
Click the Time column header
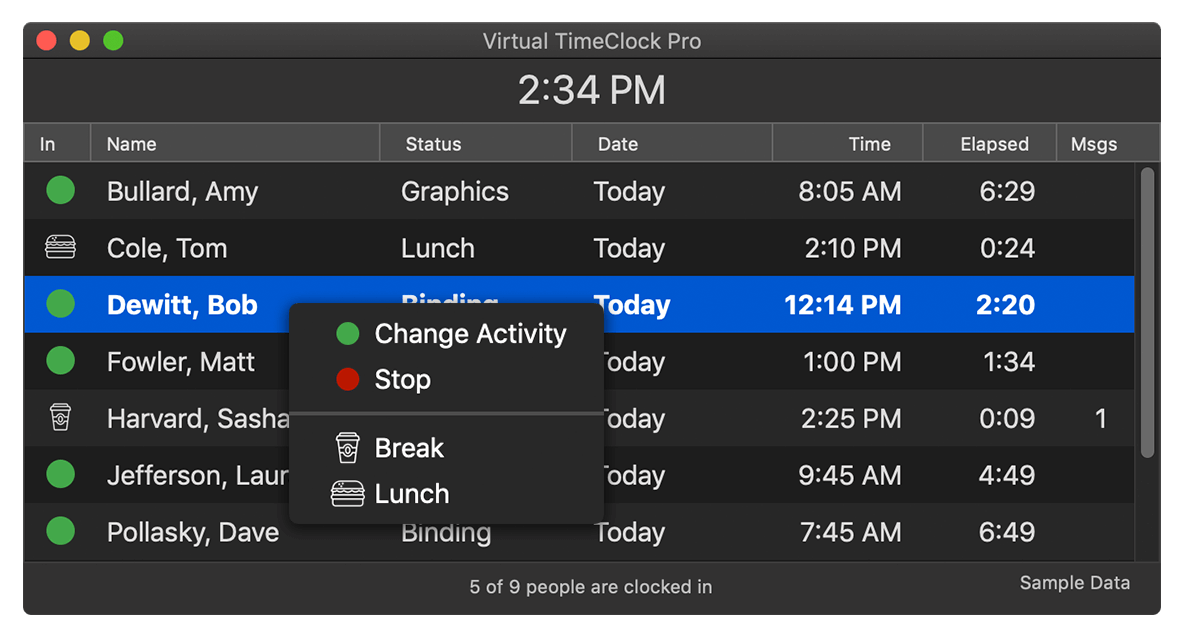click(869, 144)
